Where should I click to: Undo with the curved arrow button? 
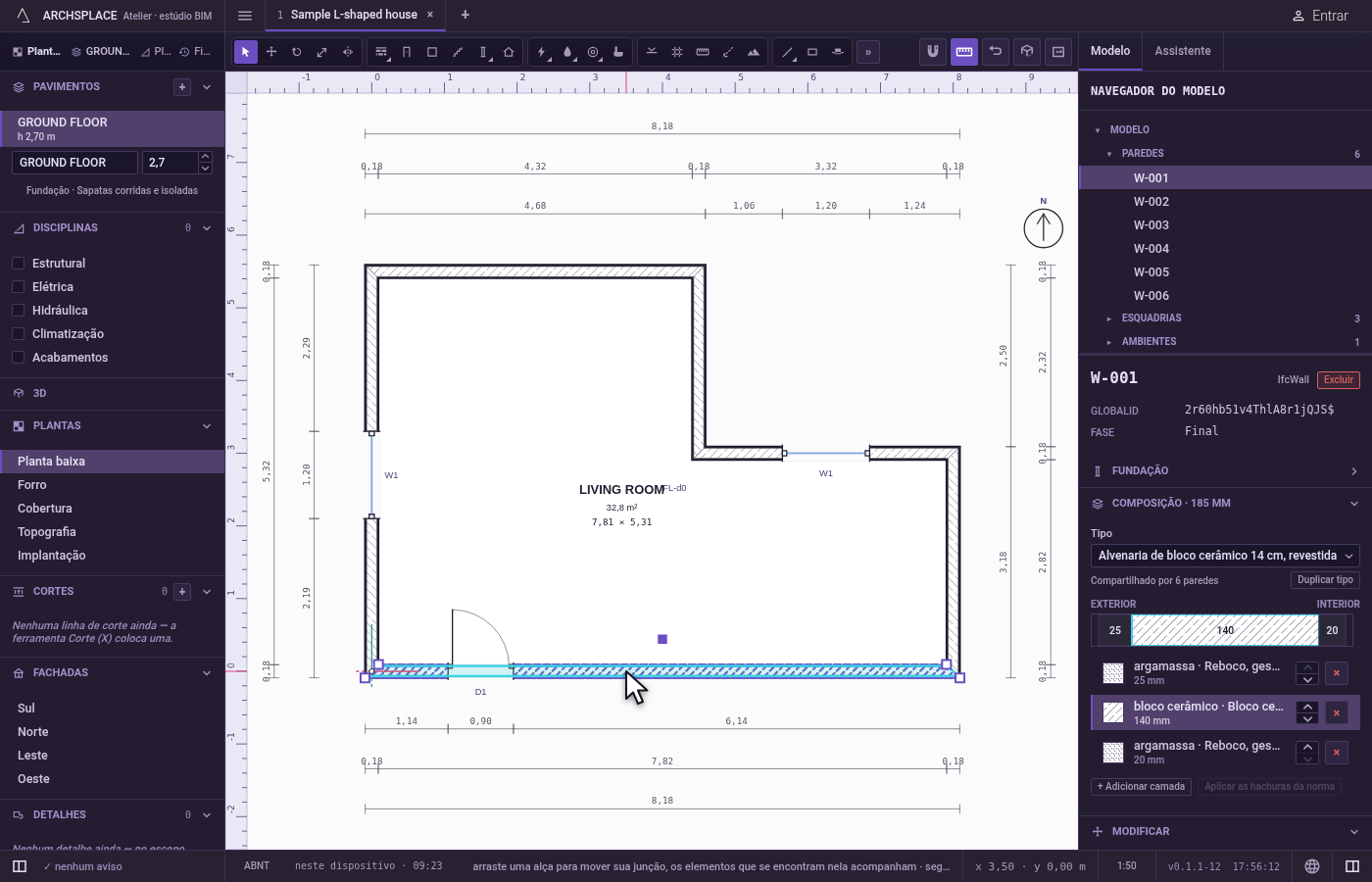click(996, 51)
